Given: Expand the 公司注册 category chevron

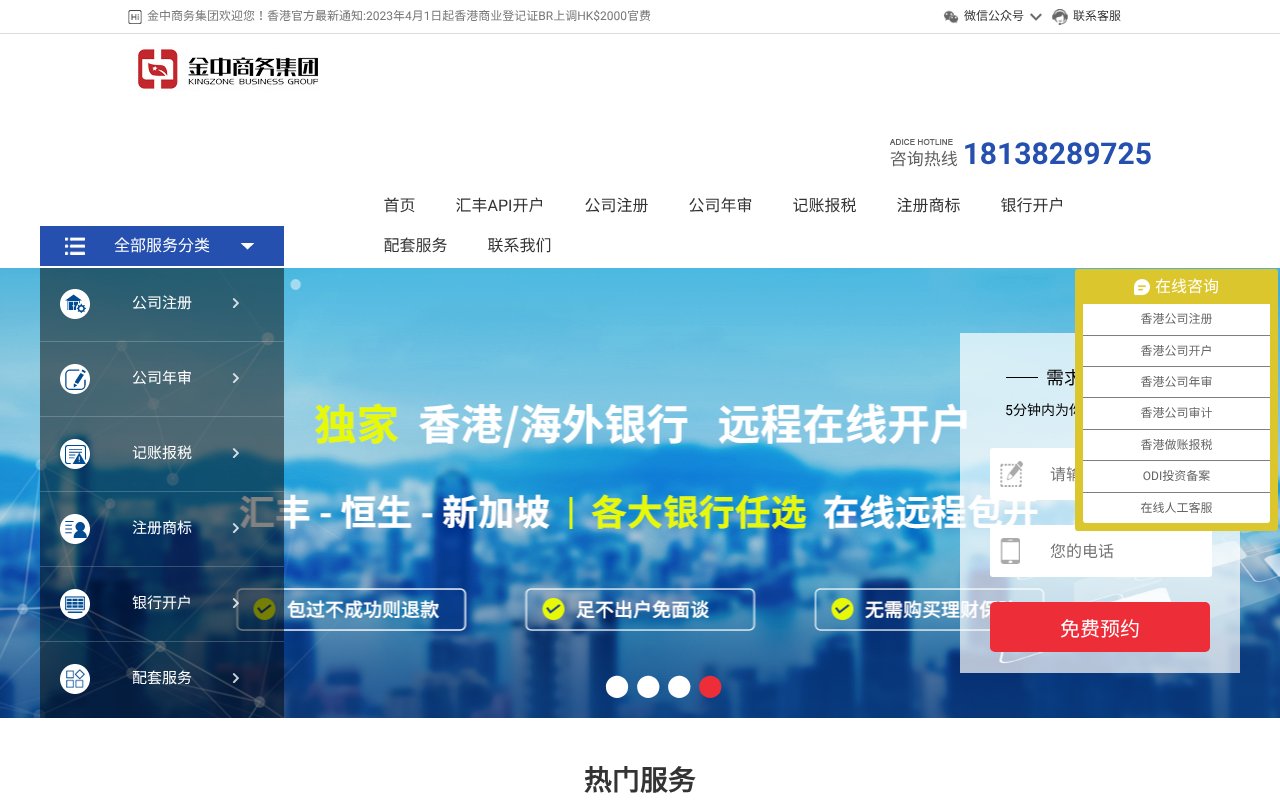Looking at the screenshot, I should click(x=235, y=304).
